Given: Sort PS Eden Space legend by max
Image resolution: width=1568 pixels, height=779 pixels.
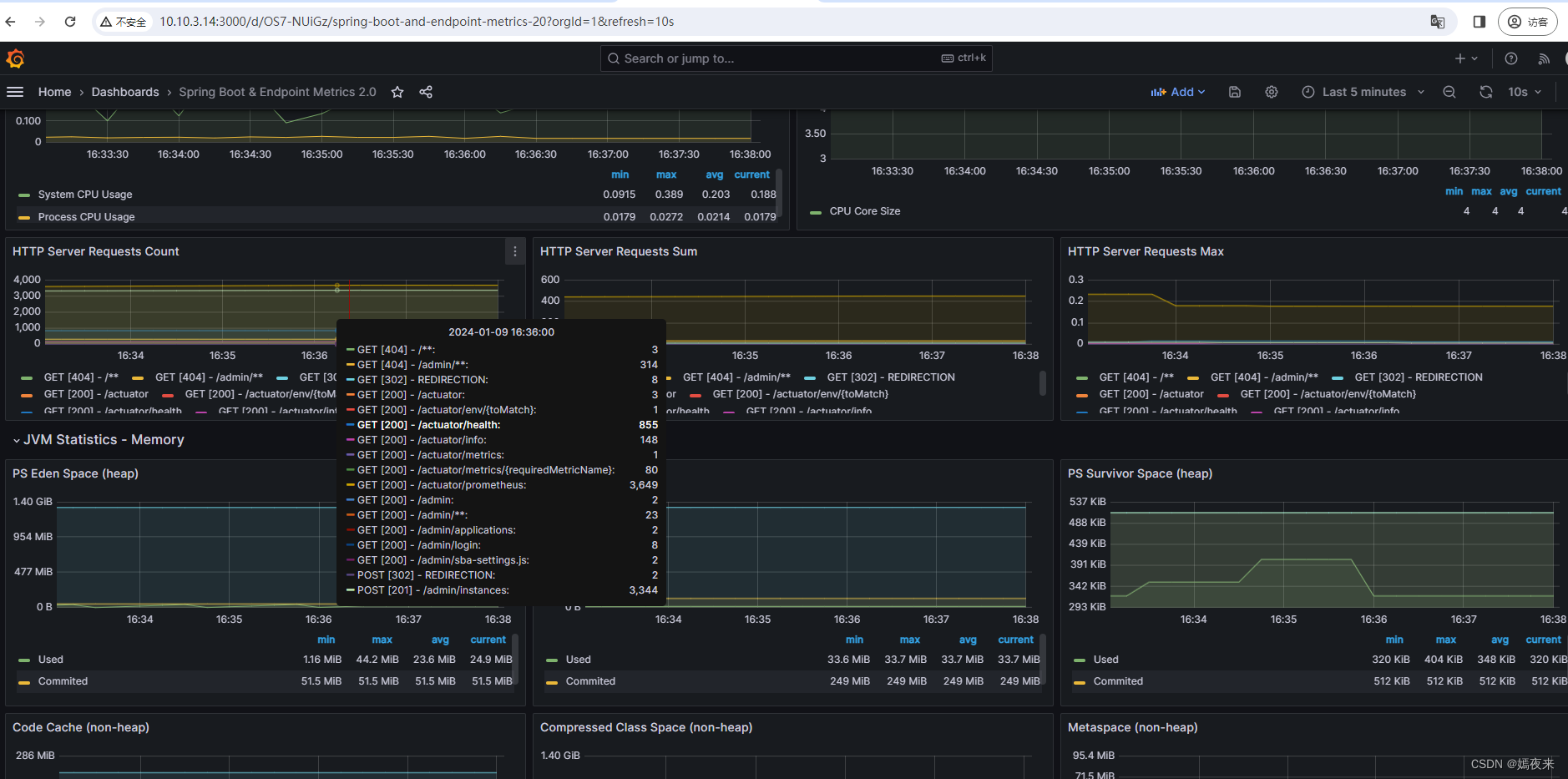Looking at the screenshot, I should (382, 640).
